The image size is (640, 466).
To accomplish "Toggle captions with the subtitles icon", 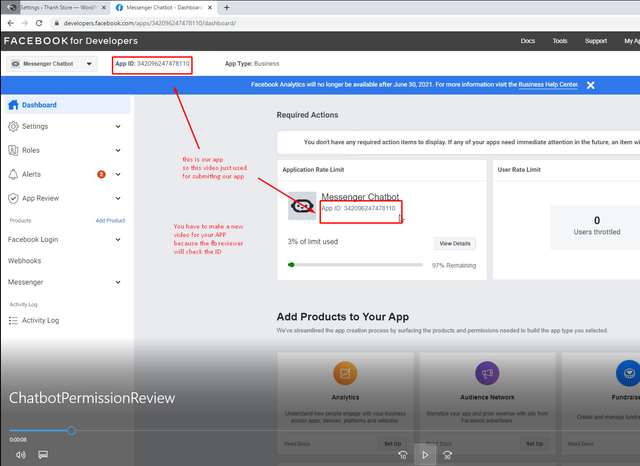I will (x=43, y=455).
